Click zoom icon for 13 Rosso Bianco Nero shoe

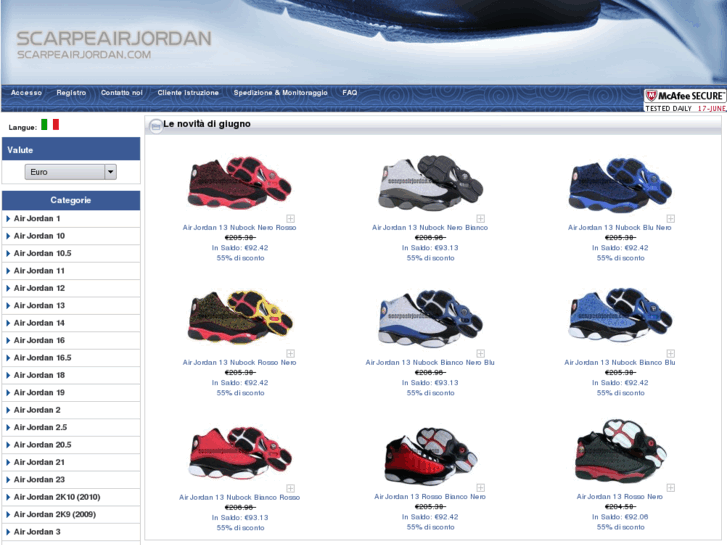tap(481, 487)
